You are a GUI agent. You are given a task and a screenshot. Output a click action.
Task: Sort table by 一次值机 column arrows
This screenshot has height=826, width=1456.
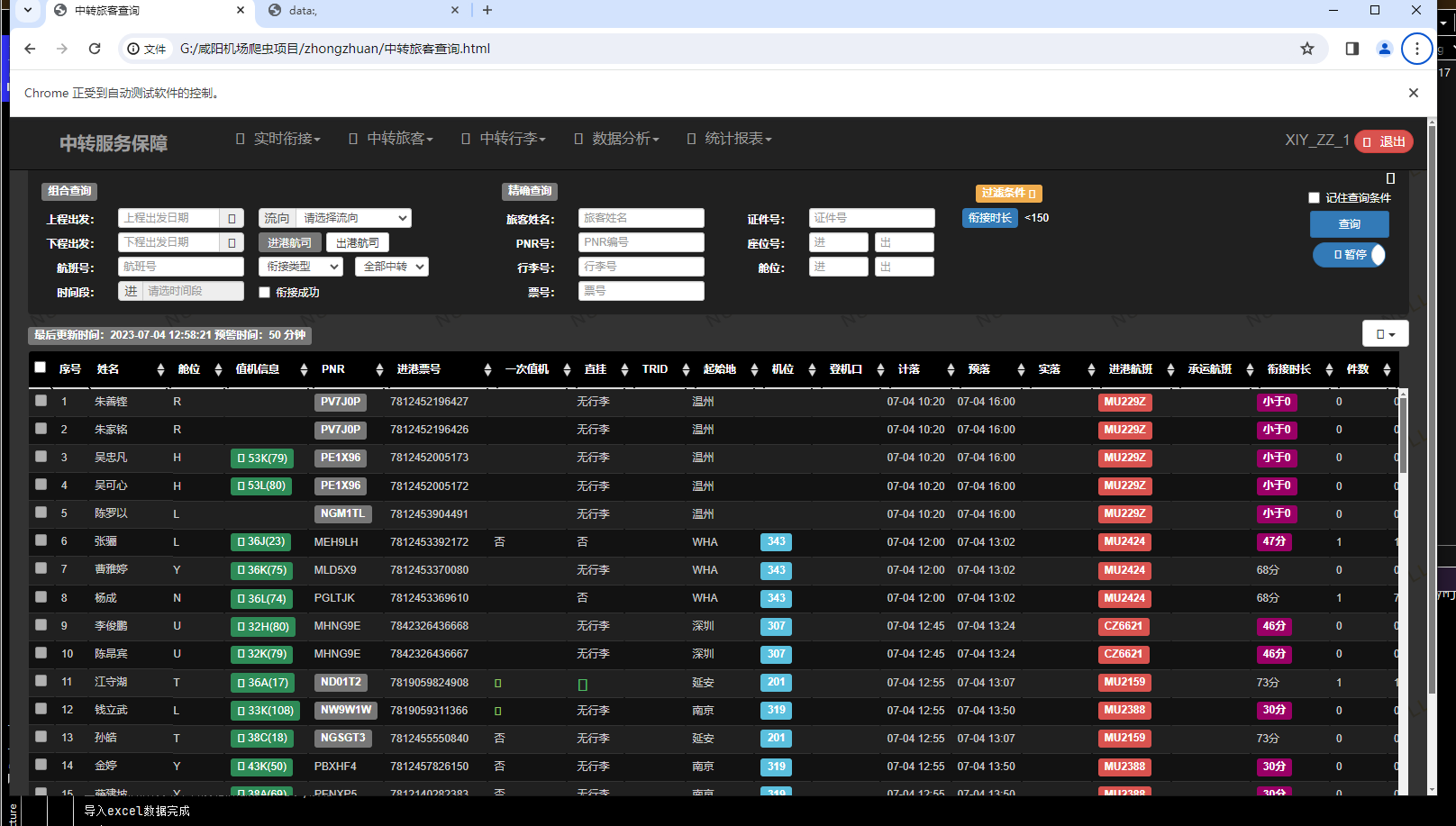pyautogui.click(x=567, y=369)
